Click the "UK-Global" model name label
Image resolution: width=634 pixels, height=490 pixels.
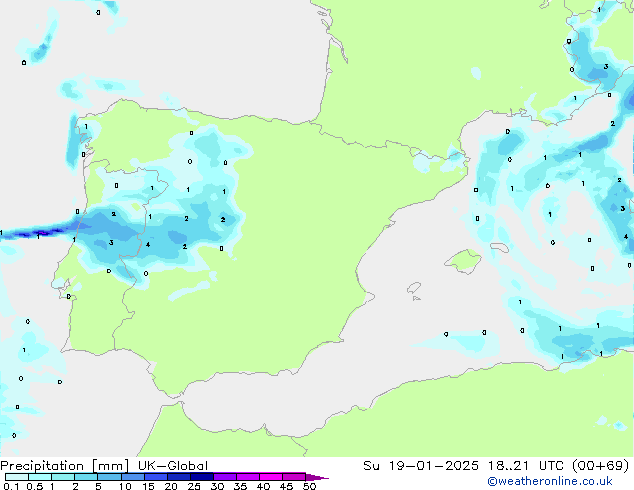(x=173, y=466)
